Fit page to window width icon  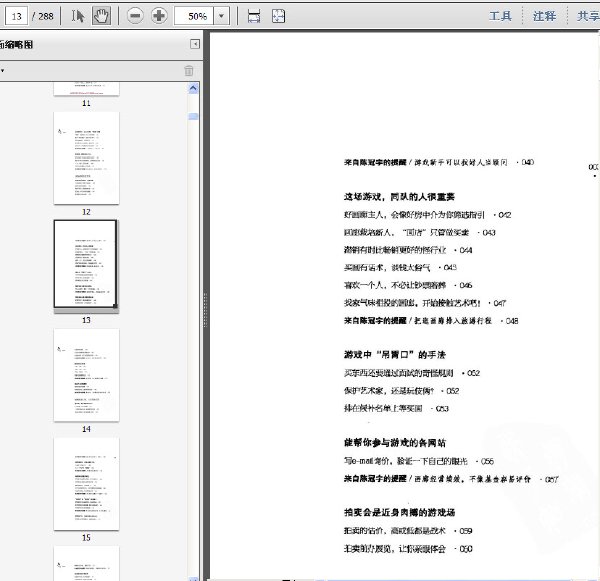254,16
